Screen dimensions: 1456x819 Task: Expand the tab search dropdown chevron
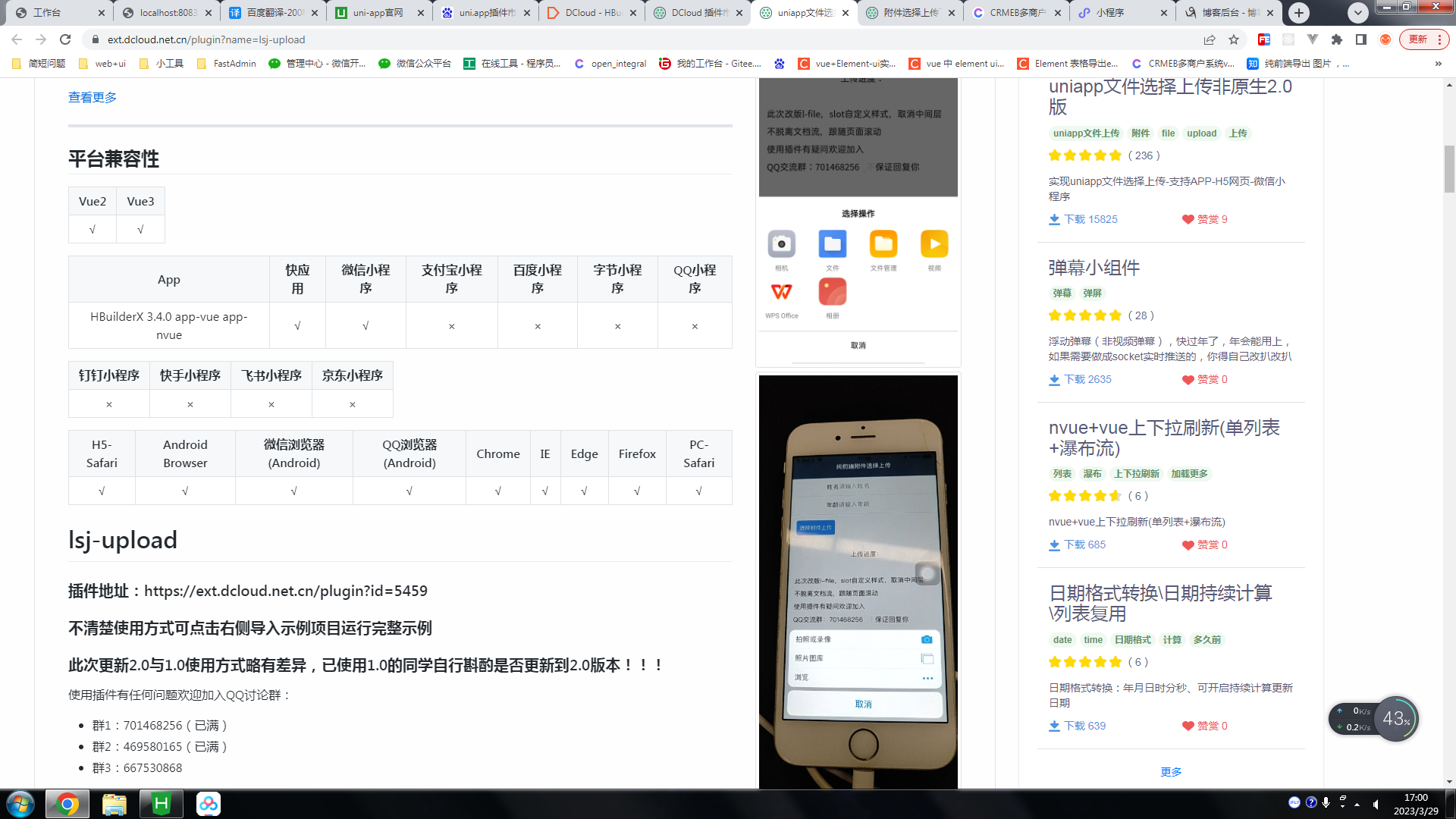(x=1358, y=13)
